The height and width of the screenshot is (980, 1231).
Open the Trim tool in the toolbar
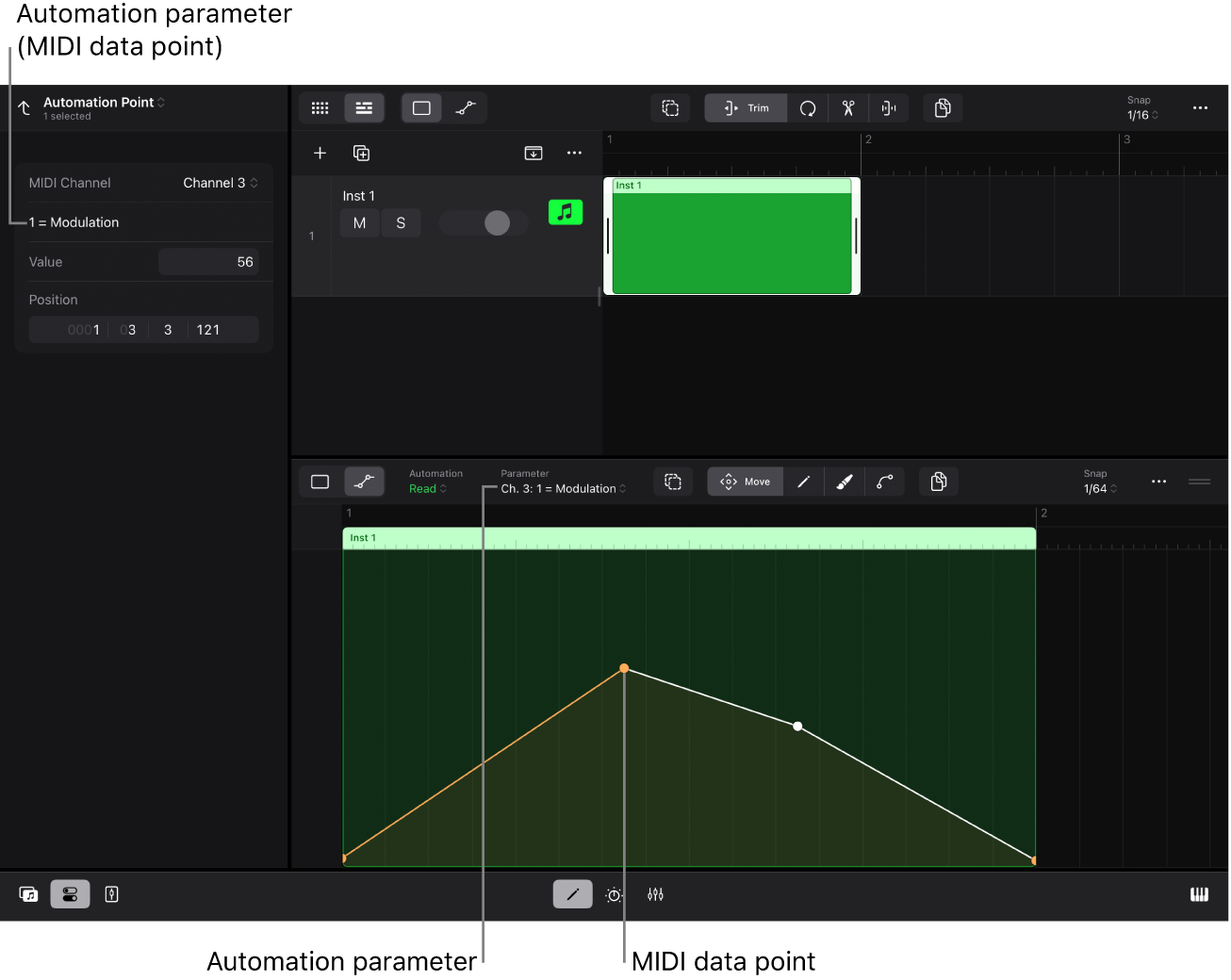[745, 107]
